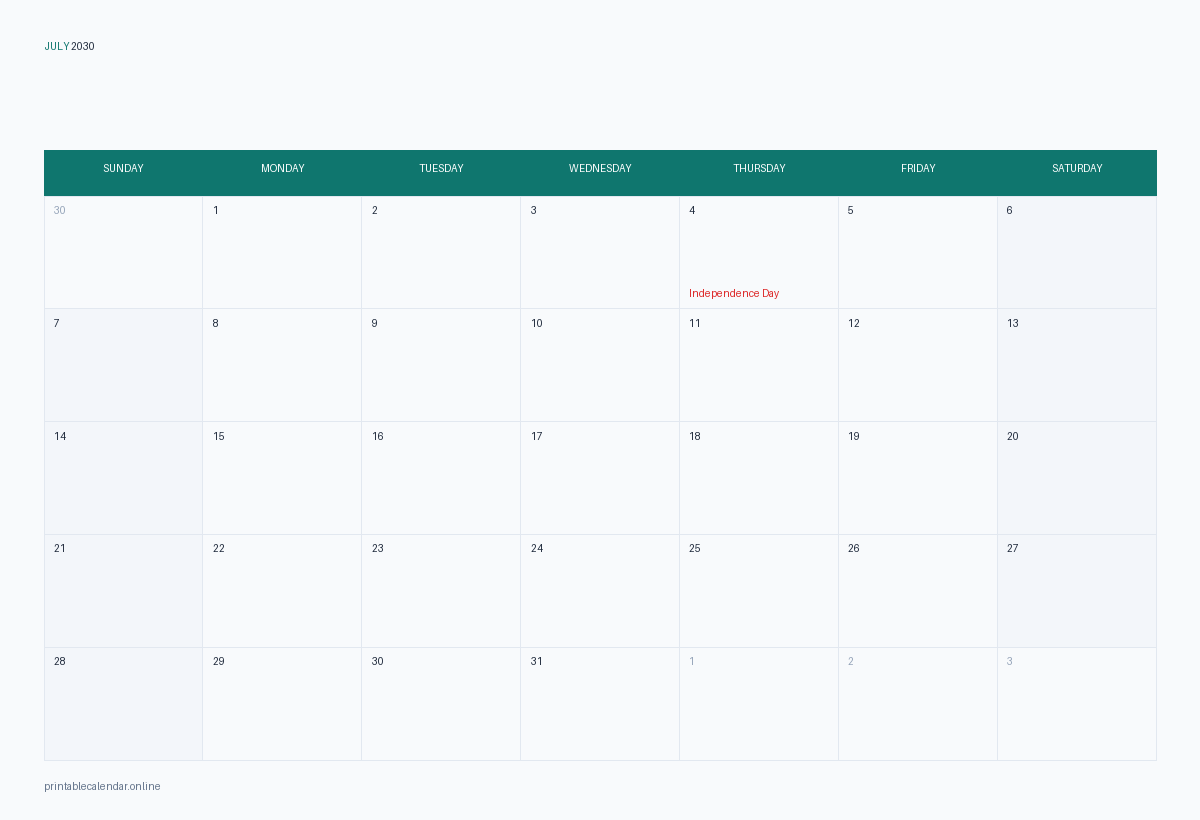Select date 14 in July
The width and height of the screenshot is (1200, 820).
(123, 478)
